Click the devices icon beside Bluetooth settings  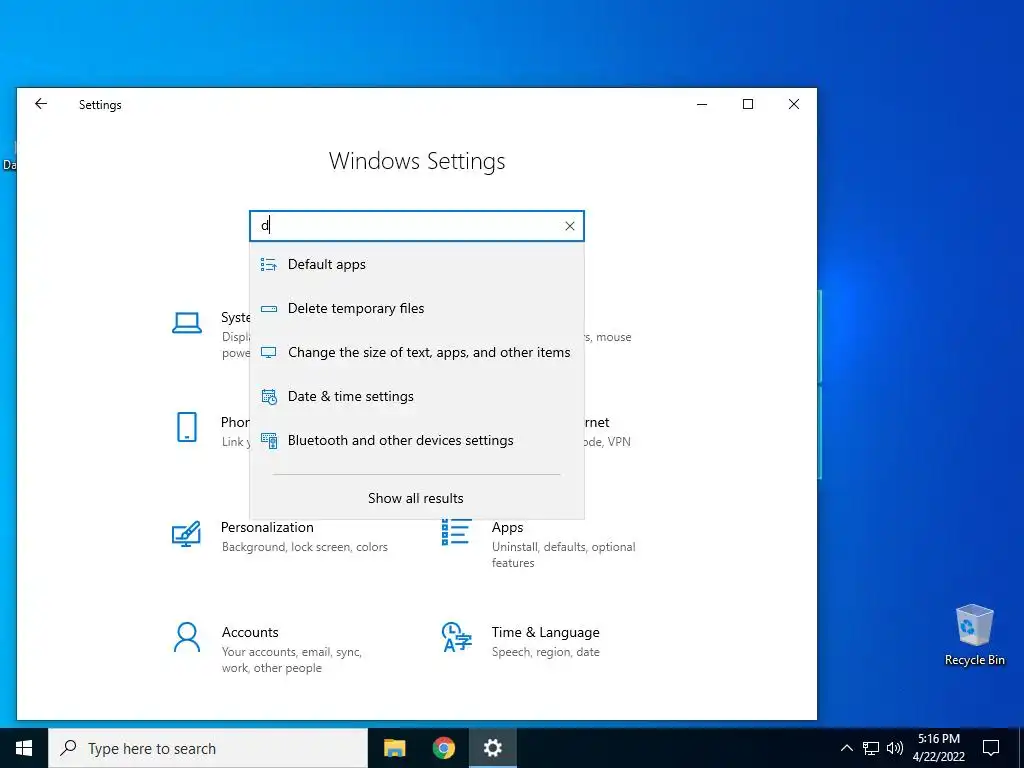(x=268, y=441)
